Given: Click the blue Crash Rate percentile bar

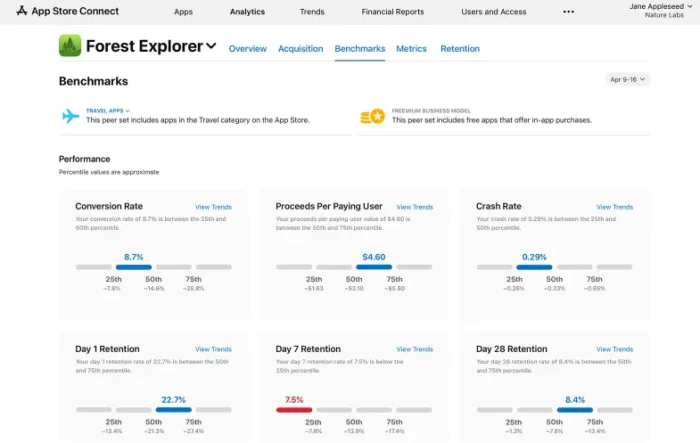Looking at the screenshot, I should 534,267.
